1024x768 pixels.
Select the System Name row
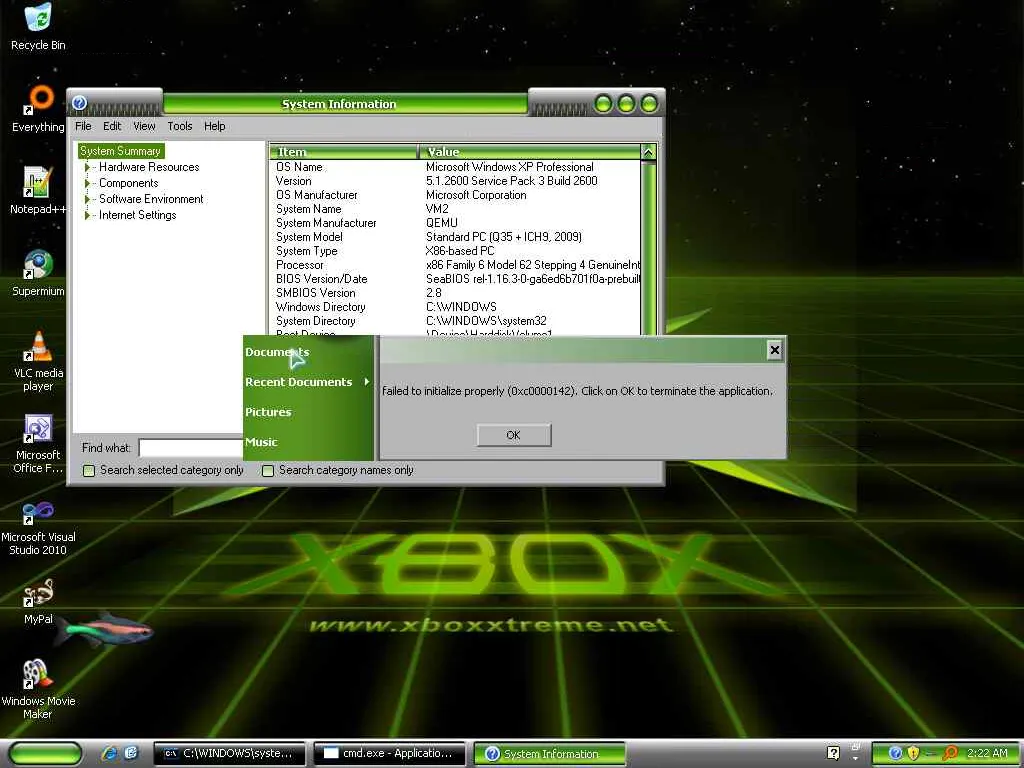tap(455, 209)
